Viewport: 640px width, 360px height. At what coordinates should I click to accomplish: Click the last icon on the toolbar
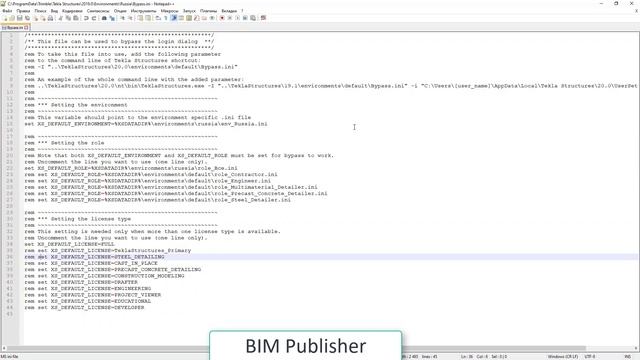tap(263, 18)
